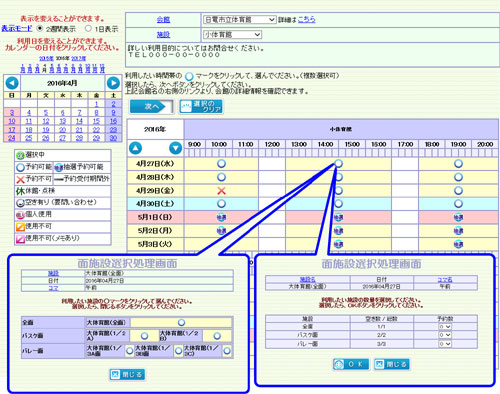Screen dimensions: 500x394
Task: Select 4月29日 afternoon available slot
Action: pyautogui.click(x=338, y=191)
